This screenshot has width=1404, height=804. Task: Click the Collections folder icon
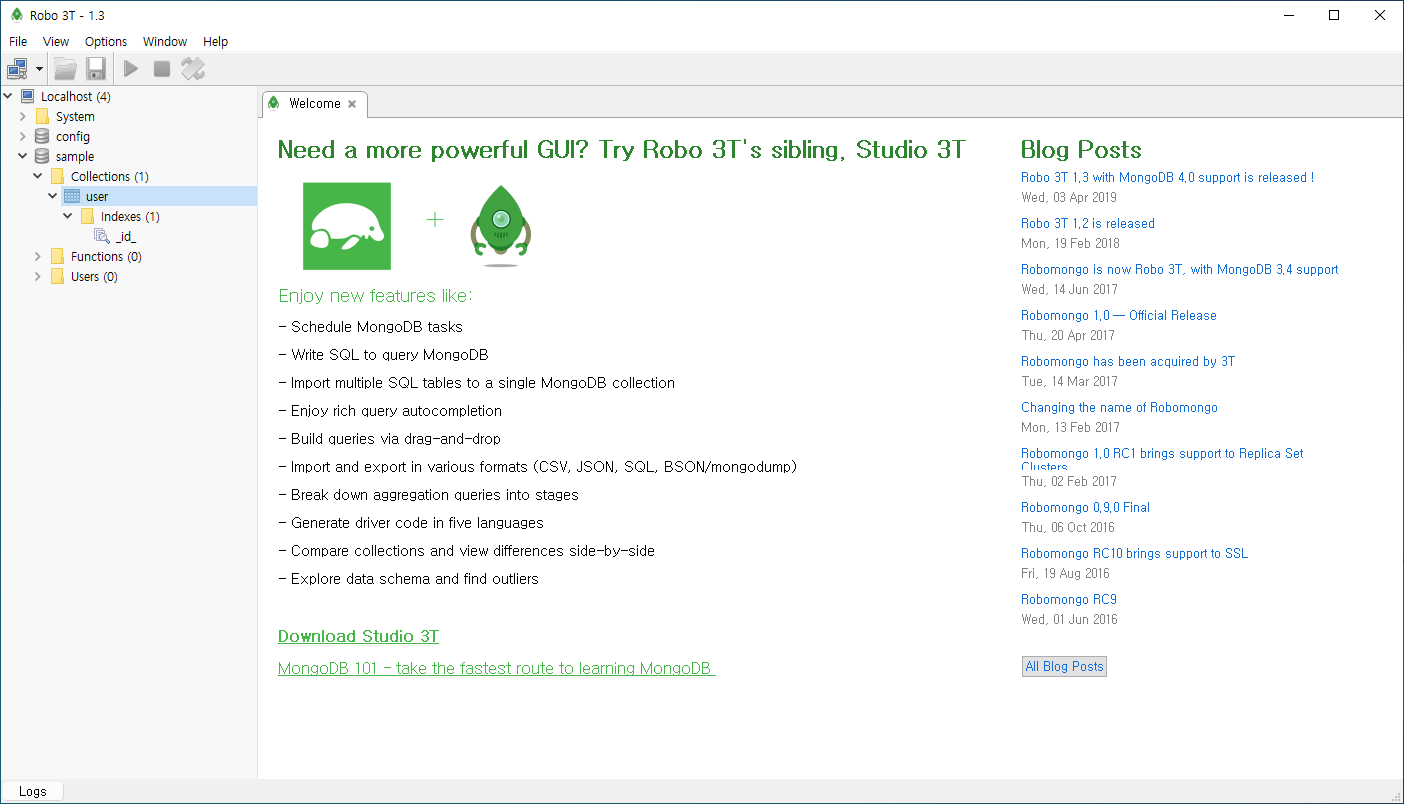tap(57, 176)
